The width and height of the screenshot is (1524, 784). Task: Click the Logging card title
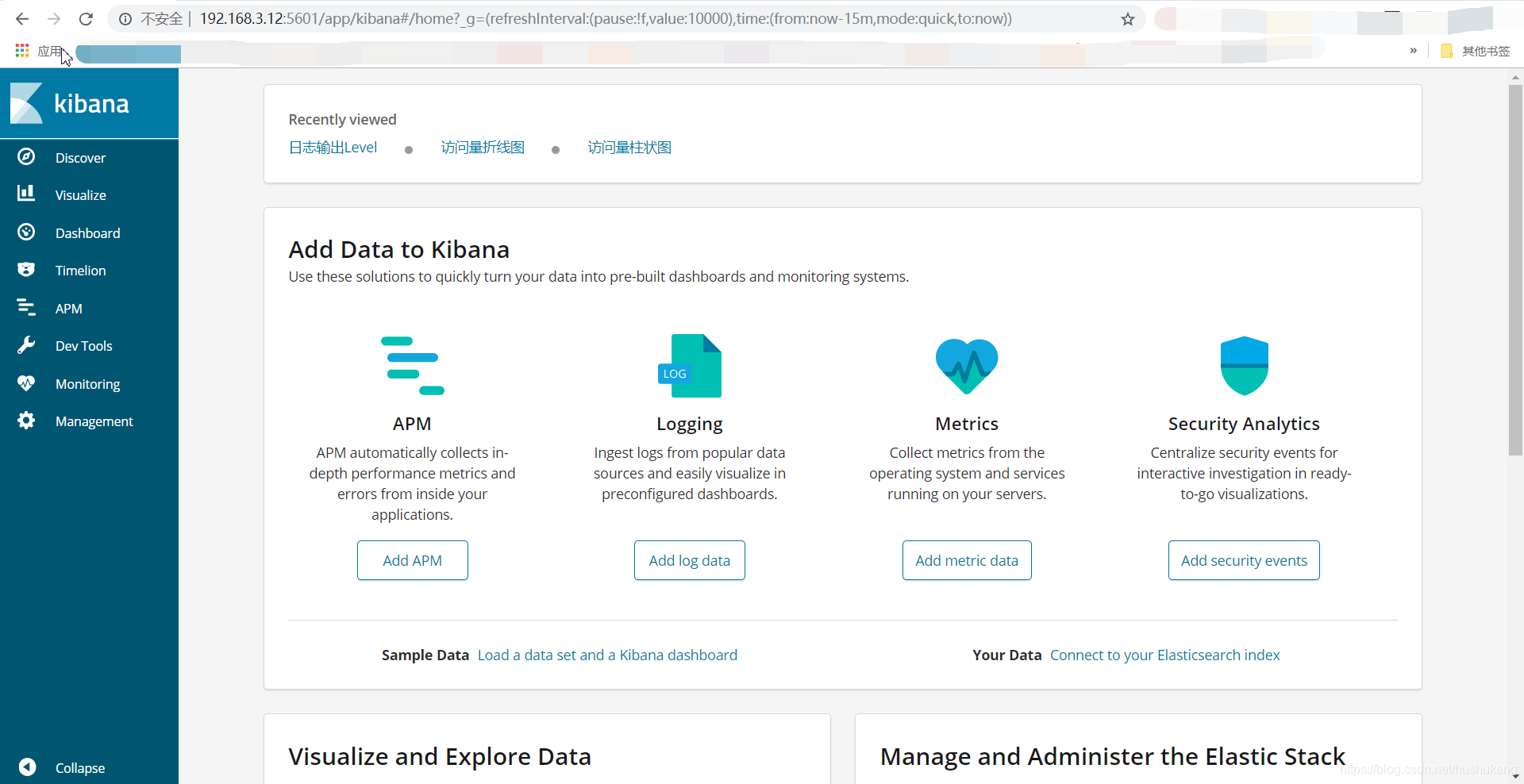pos(689,424)
